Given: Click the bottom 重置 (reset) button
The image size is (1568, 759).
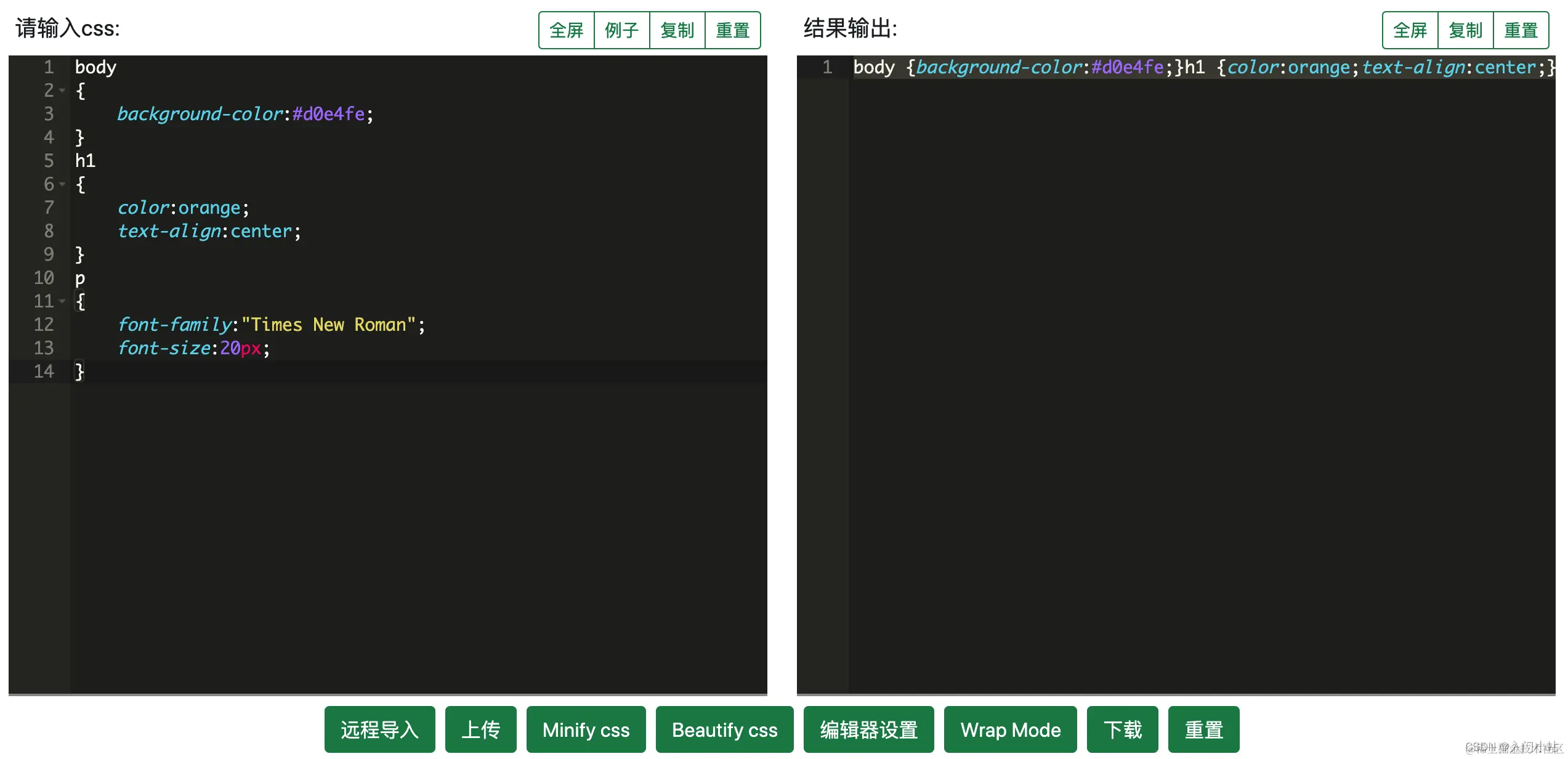Looking at the screenshot, I should pos(1204,729).
